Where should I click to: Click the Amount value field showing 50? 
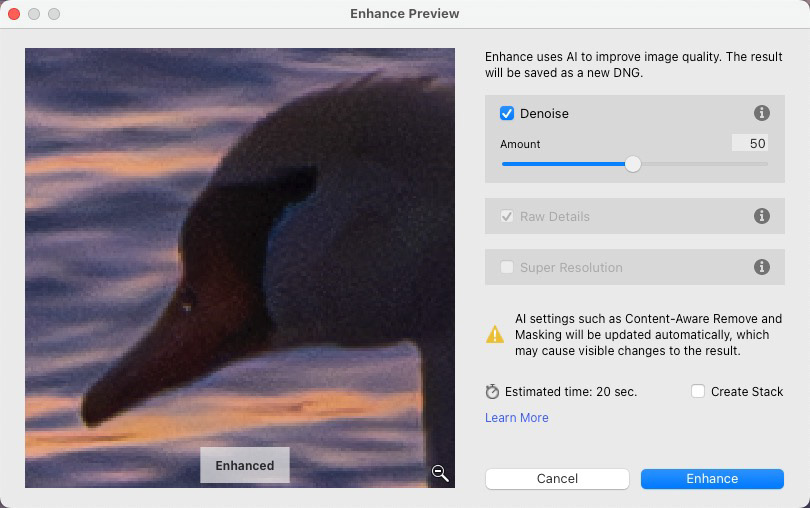(x=750, y=143)
